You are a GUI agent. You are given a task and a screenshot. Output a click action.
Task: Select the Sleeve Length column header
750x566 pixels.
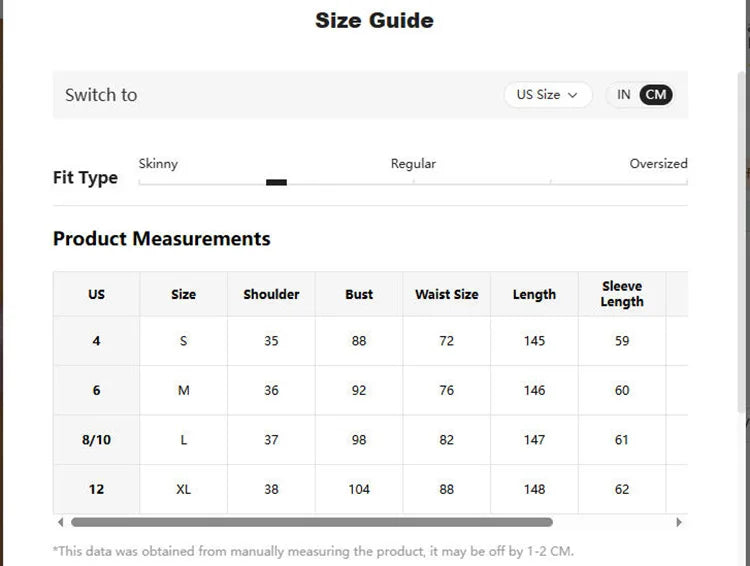click(622, 294)
